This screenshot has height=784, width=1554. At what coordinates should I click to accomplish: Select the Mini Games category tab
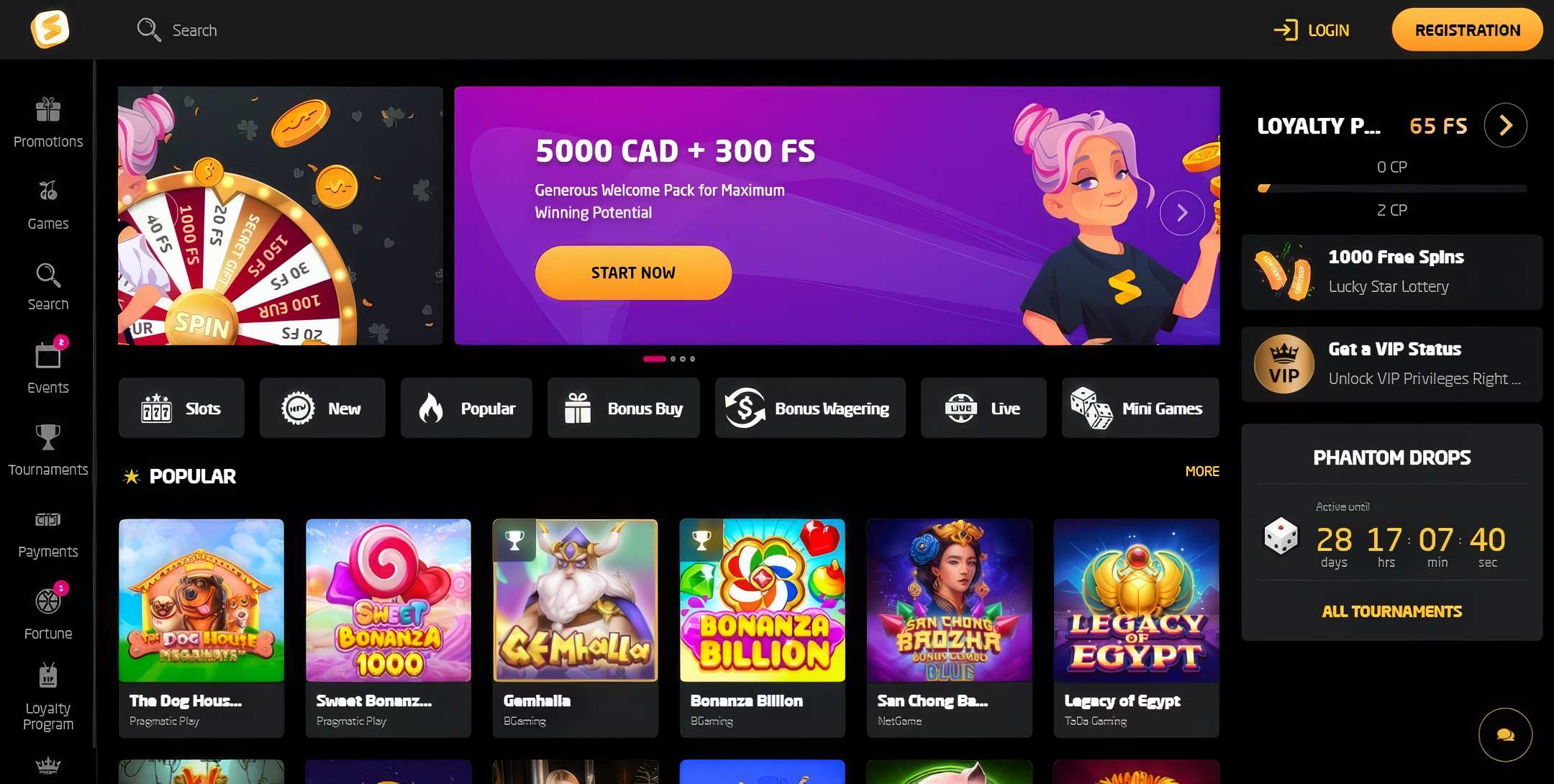1140,408
